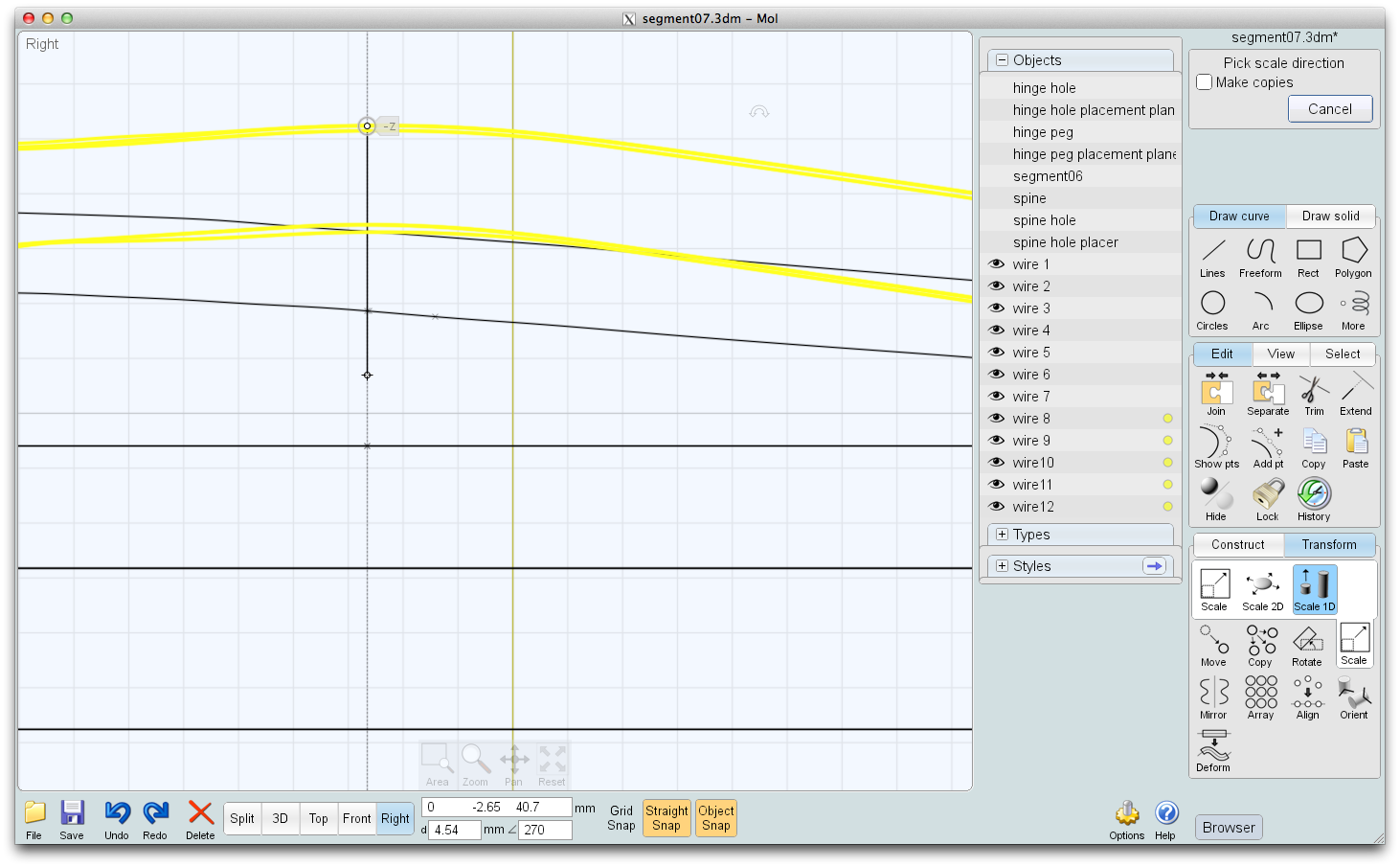Open the Options gear
Viewport: 1400px width, 867px height.
[1127, 820]
